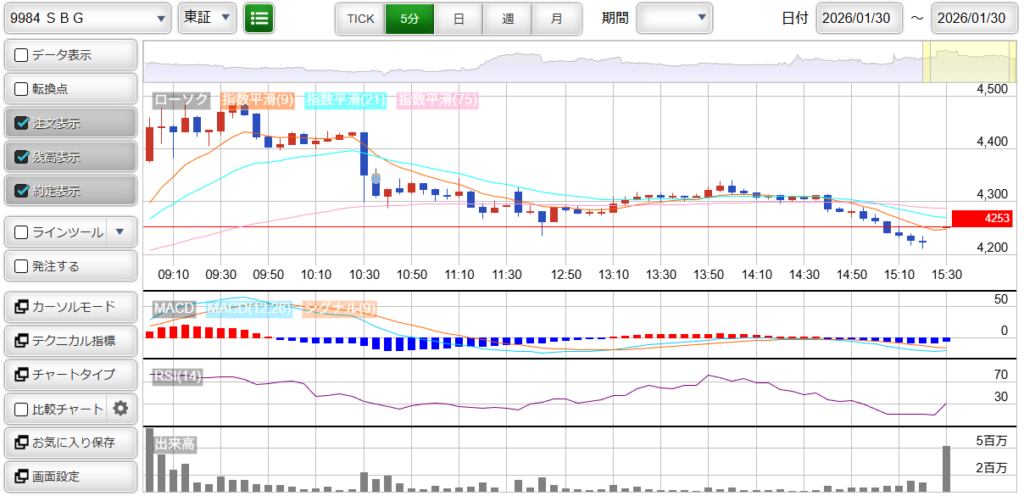Open comparison chart settings gear
The width and height of the screenshot is (1024, 496).
tap(121, 408)
